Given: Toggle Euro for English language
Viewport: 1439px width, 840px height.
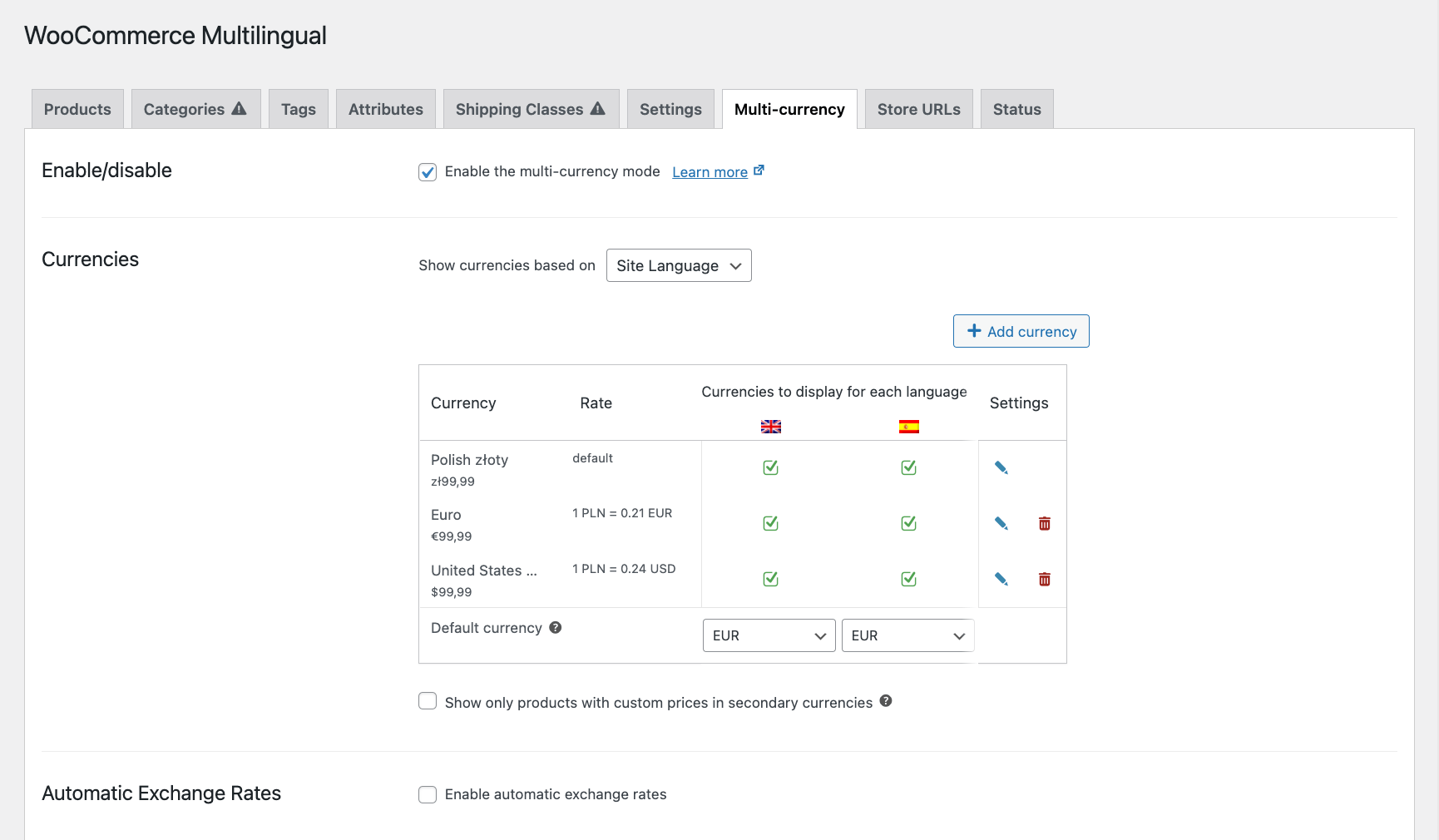Looking at the screenshot, I should point(771,524).
